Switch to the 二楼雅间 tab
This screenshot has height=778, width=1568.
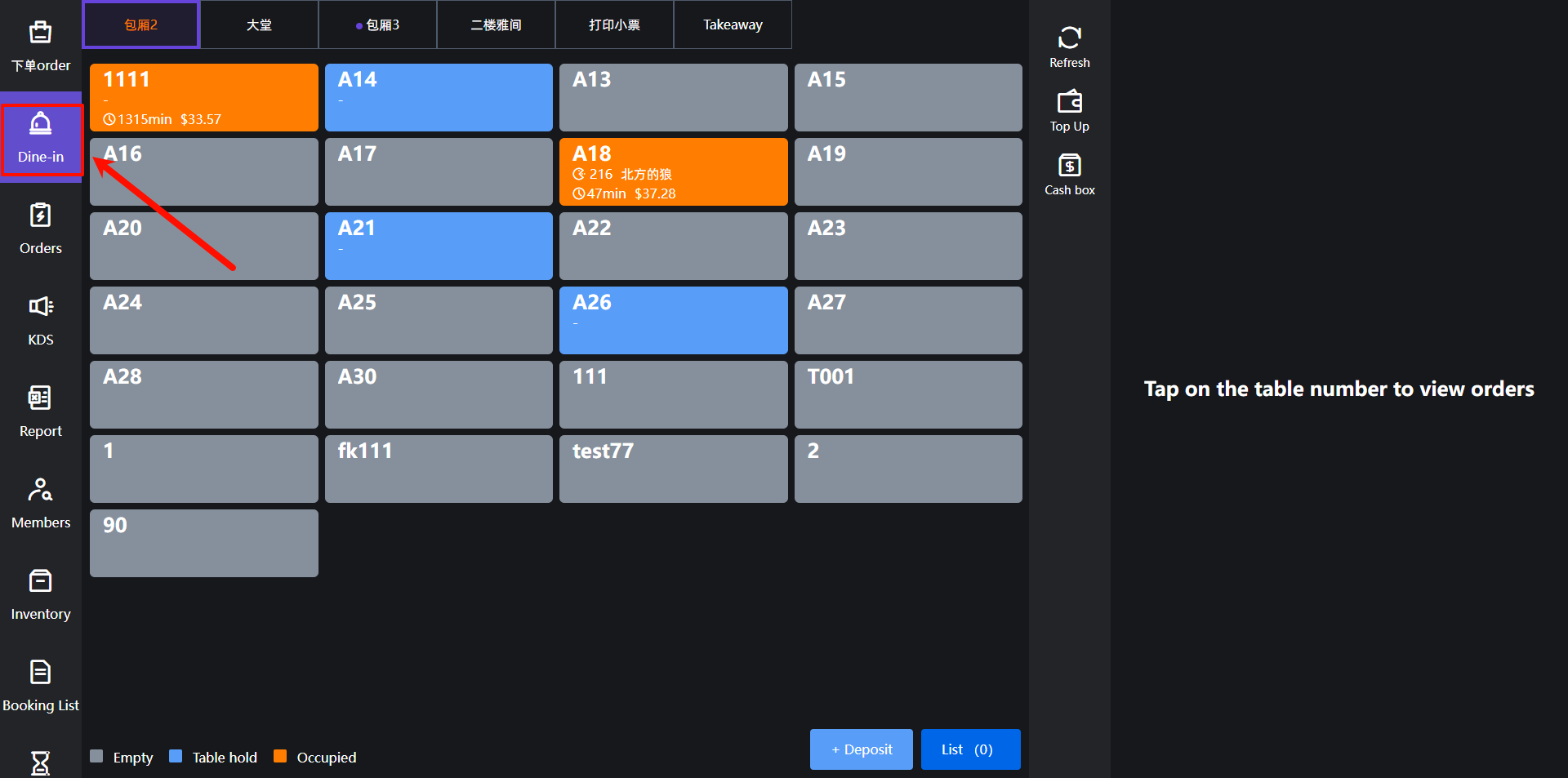[496, 25]
